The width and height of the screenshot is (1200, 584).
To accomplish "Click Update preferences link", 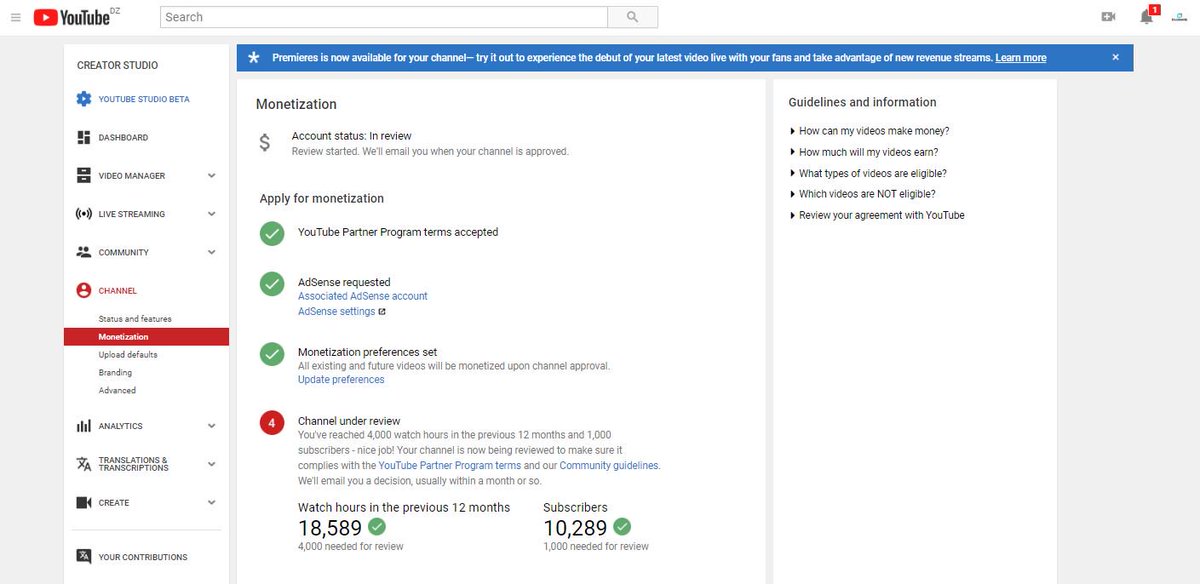I will (x=341, y=380).
